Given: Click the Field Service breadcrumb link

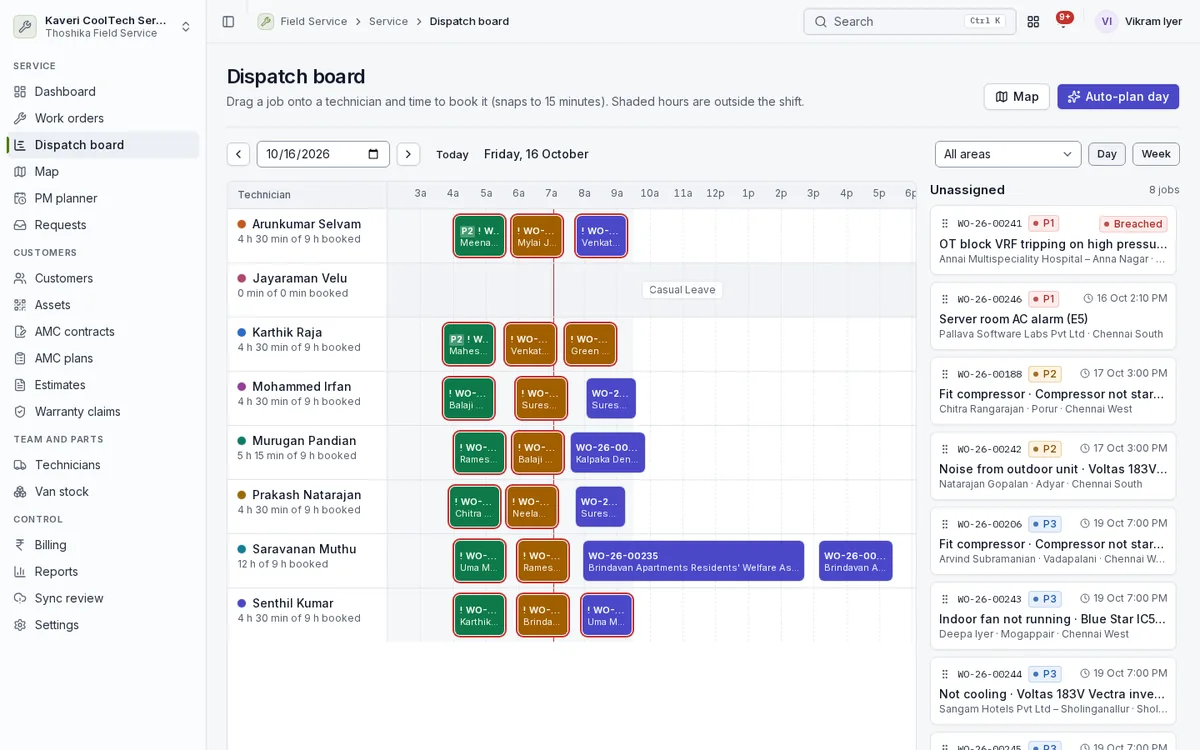Looking at the screenshot, I should [314, 21].
